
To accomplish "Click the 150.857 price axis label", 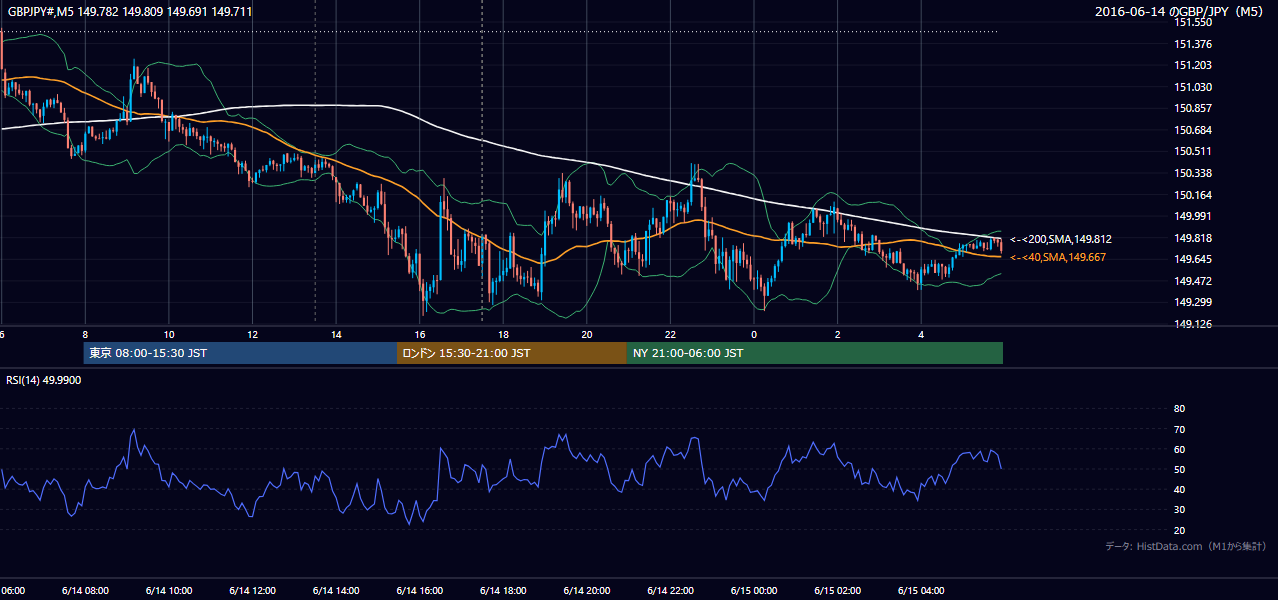I will coord(1193,108).
